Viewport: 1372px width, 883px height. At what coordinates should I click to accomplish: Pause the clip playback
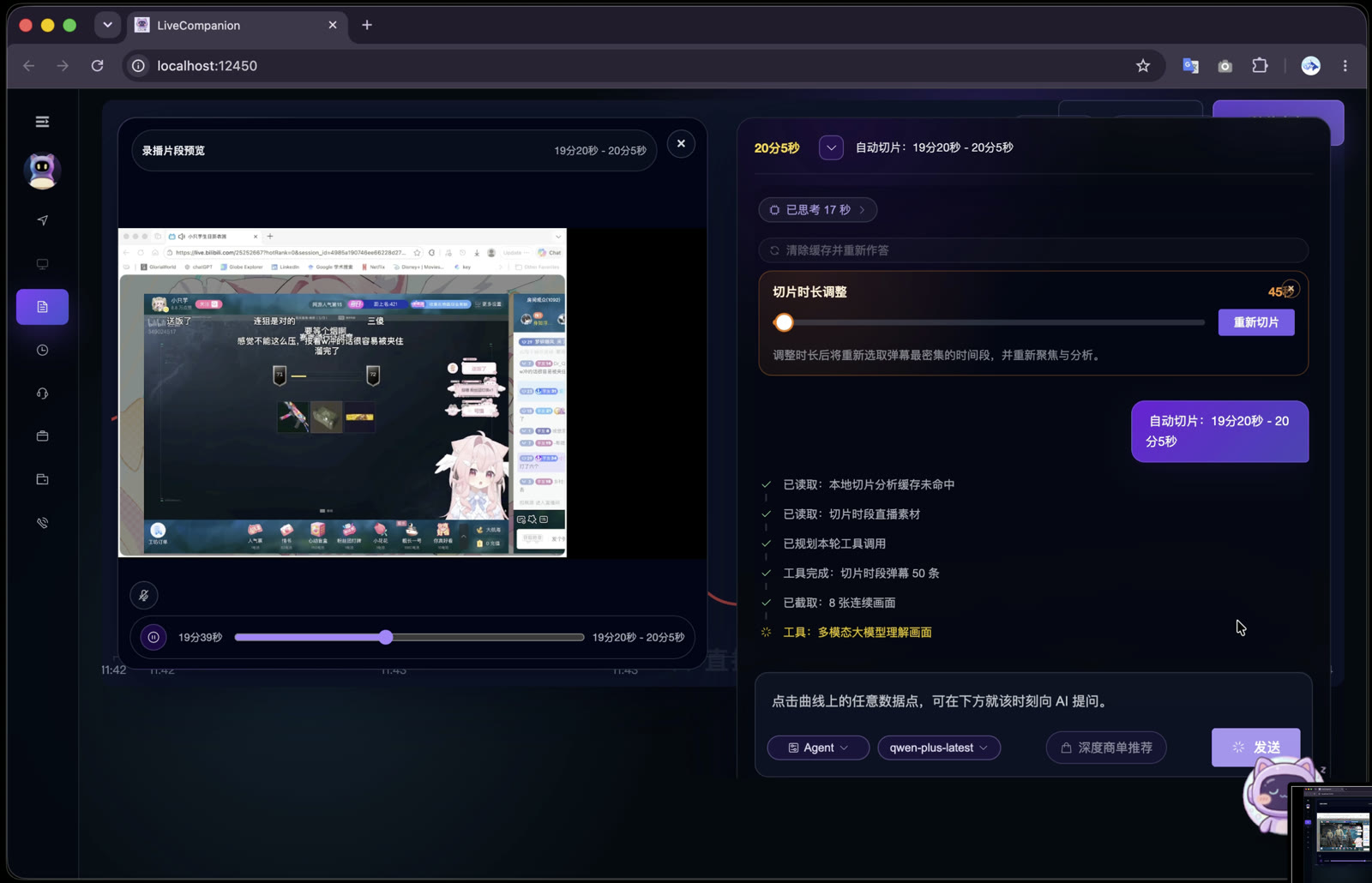[153, 637]
